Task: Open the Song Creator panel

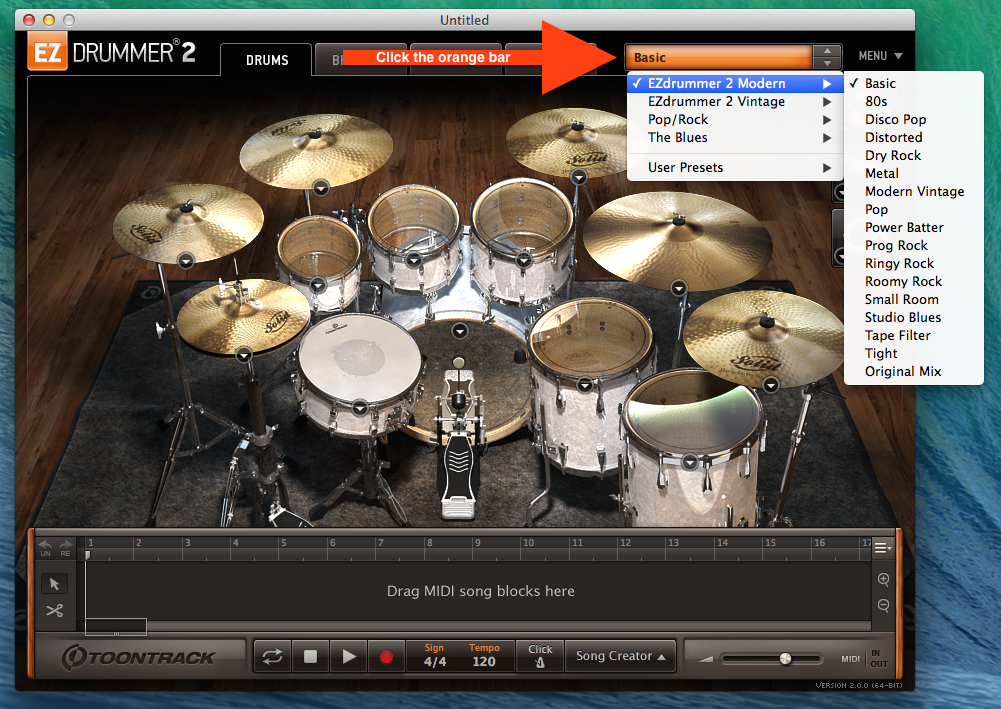Action: (x=620, y=657)
